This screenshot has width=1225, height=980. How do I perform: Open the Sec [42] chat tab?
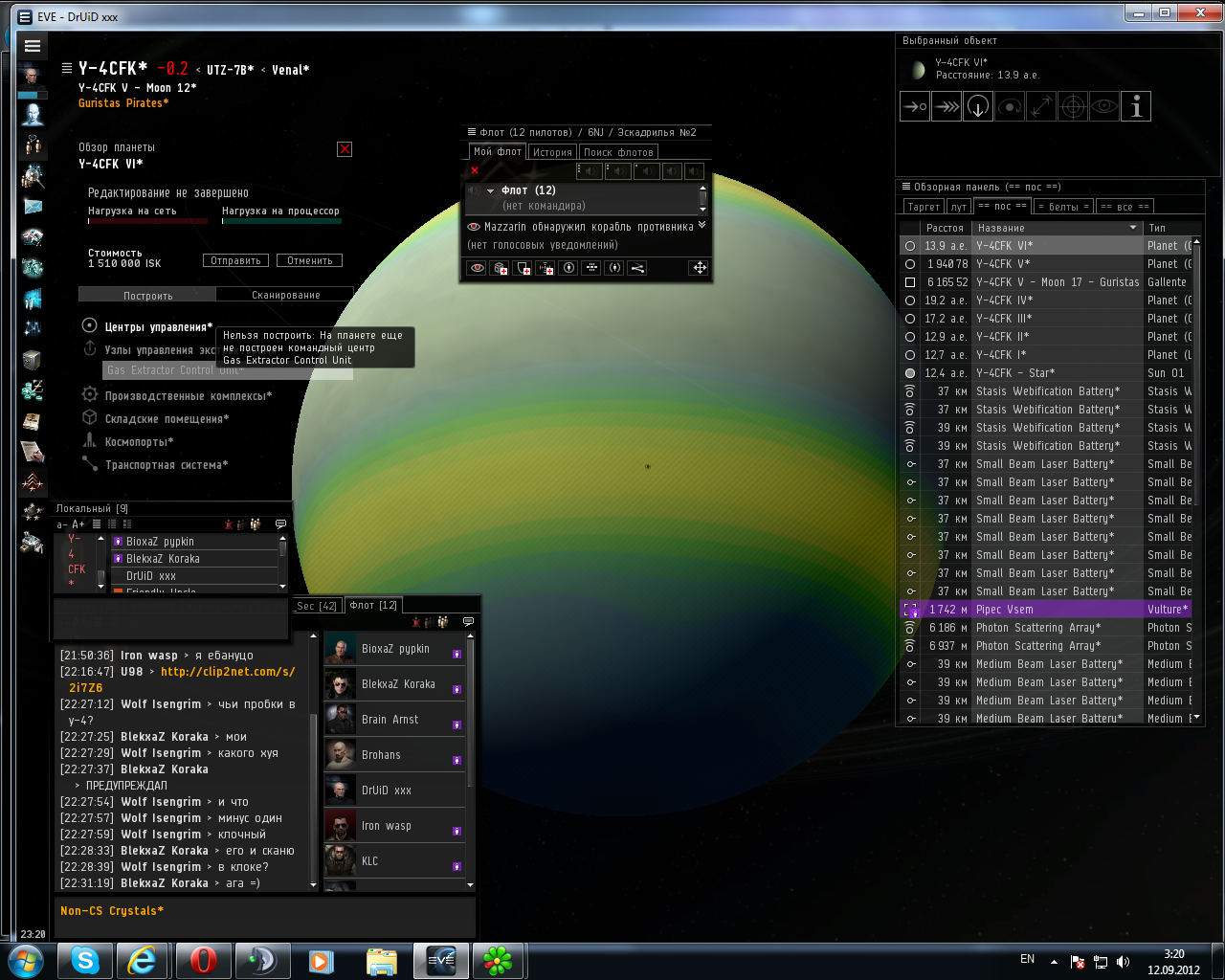317,606
